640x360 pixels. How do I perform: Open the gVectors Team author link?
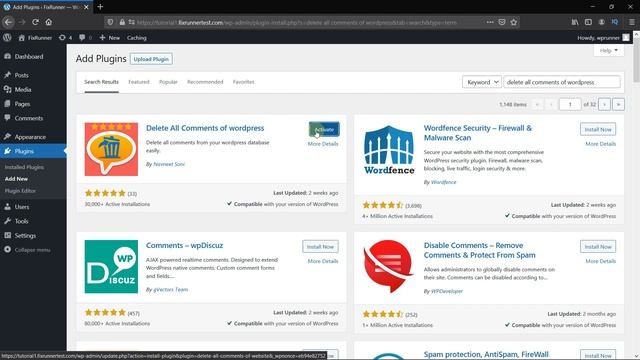[171, 290]
